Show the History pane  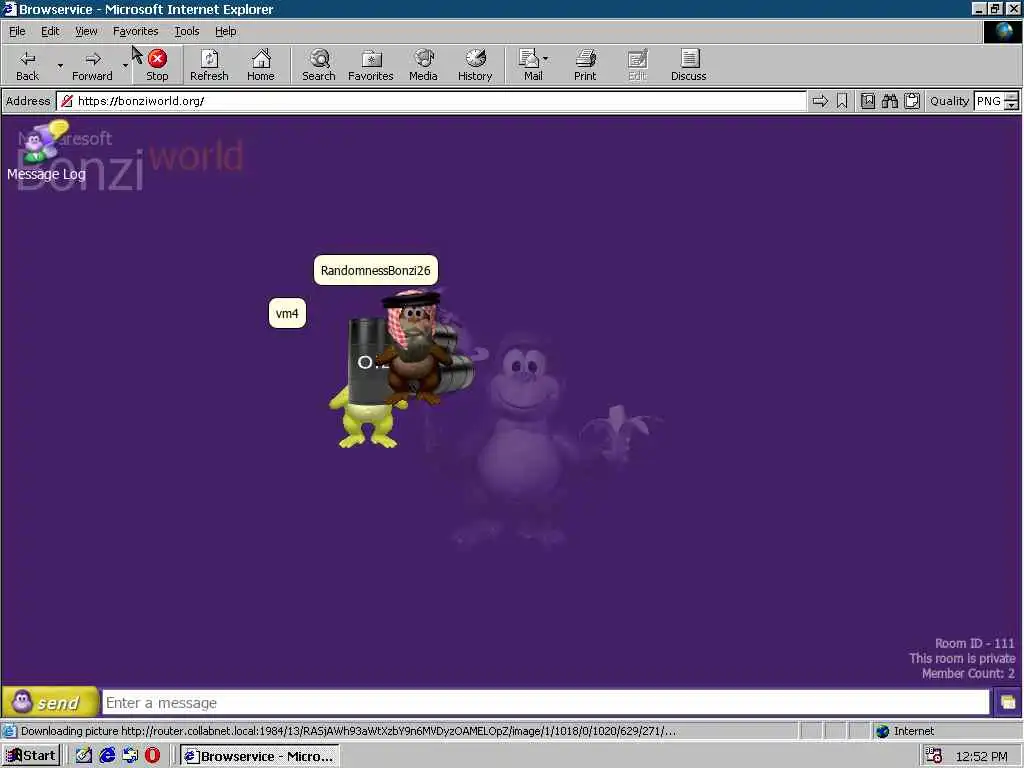(x=475, y=65)
